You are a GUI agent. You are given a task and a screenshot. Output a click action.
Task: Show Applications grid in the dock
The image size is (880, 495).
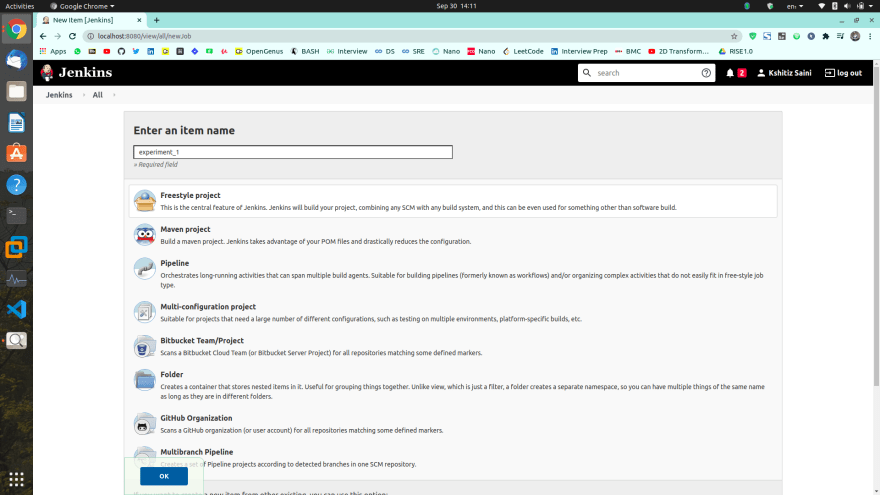pos(16,479)
